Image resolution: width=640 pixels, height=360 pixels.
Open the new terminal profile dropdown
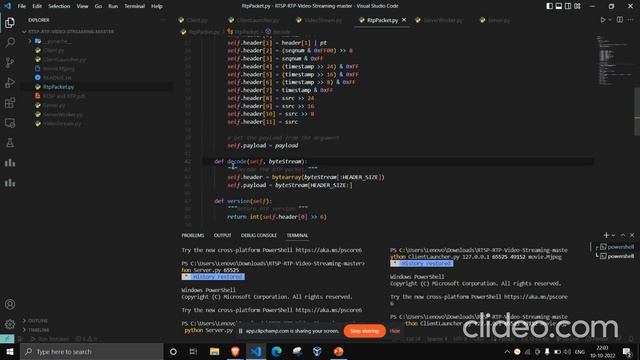click(x=613, y=236)
